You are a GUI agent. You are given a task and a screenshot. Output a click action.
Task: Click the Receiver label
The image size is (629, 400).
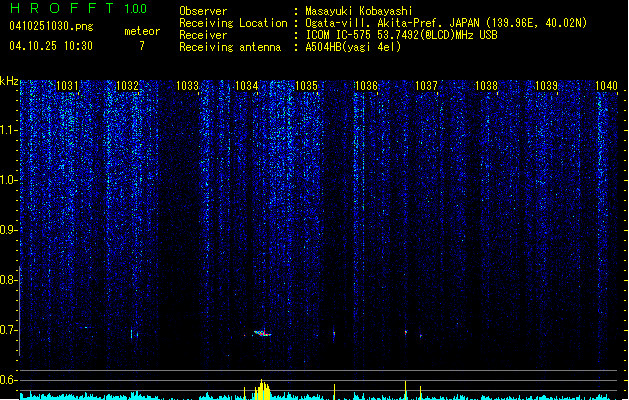click(x=203, y=35)
